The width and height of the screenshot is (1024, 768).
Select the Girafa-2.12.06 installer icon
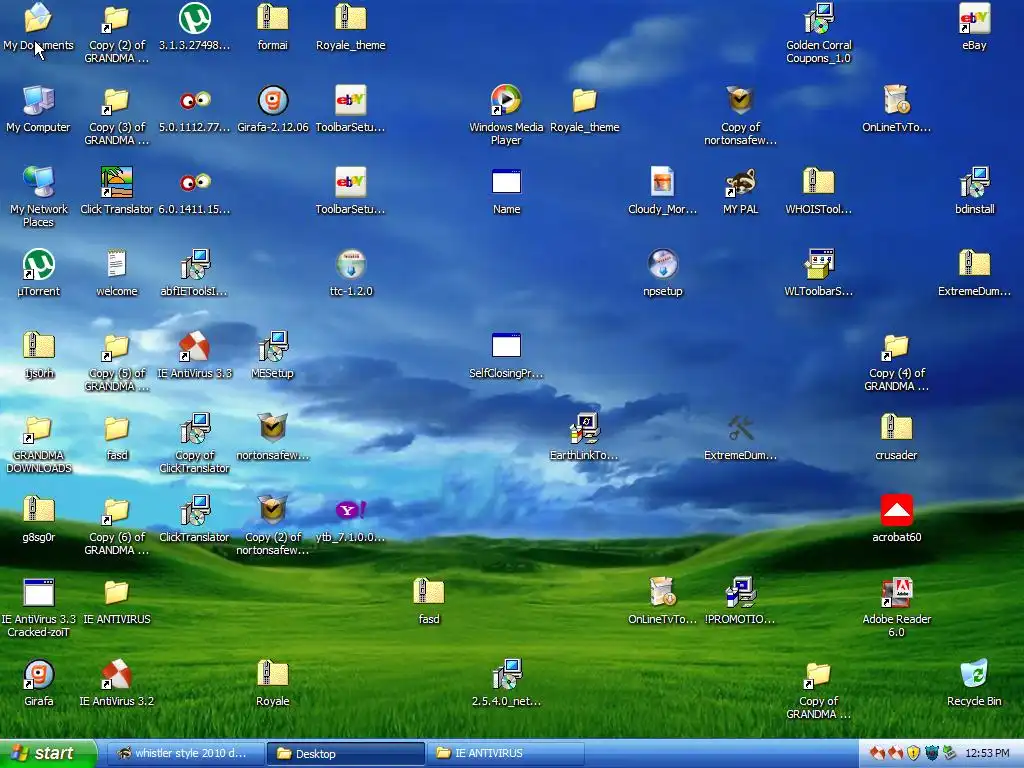272,108
